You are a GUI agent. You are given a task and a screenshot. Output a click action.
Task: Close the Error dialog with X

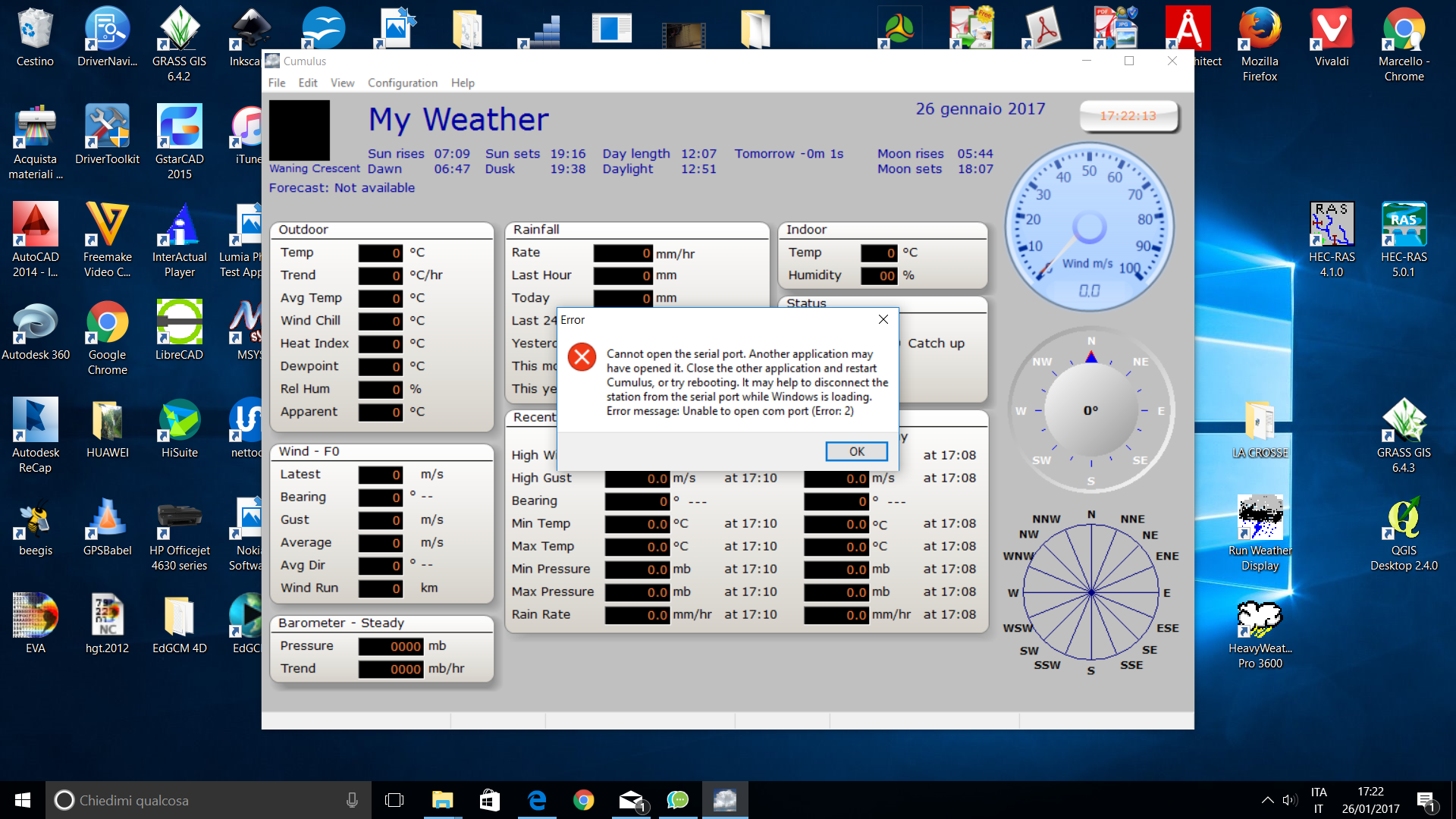883,319
